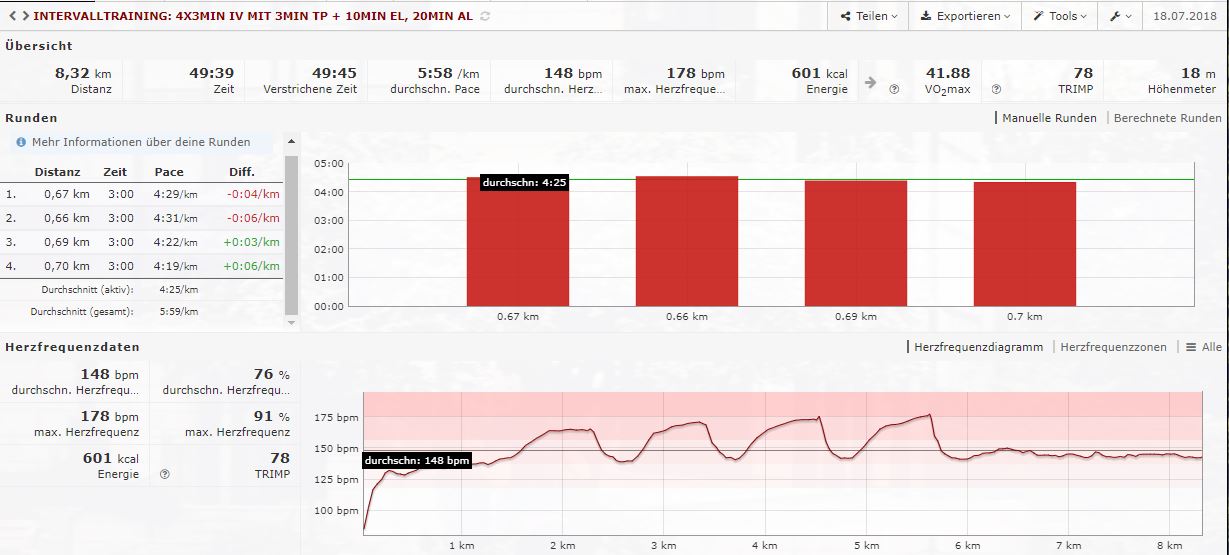Switch to Manuelle Runden view
The width and height of the screenshot is (1229, 555).
1049,118
